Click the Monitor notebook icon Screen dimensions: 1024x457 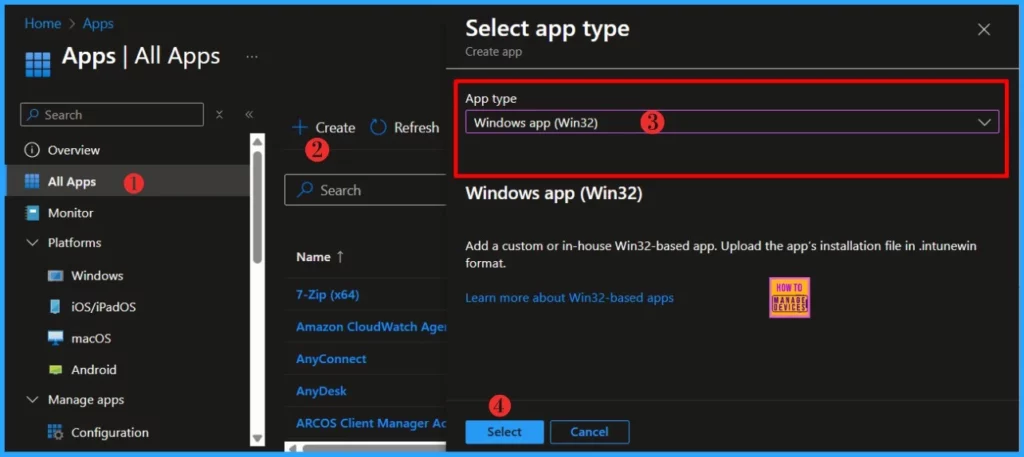coord(31,213)
